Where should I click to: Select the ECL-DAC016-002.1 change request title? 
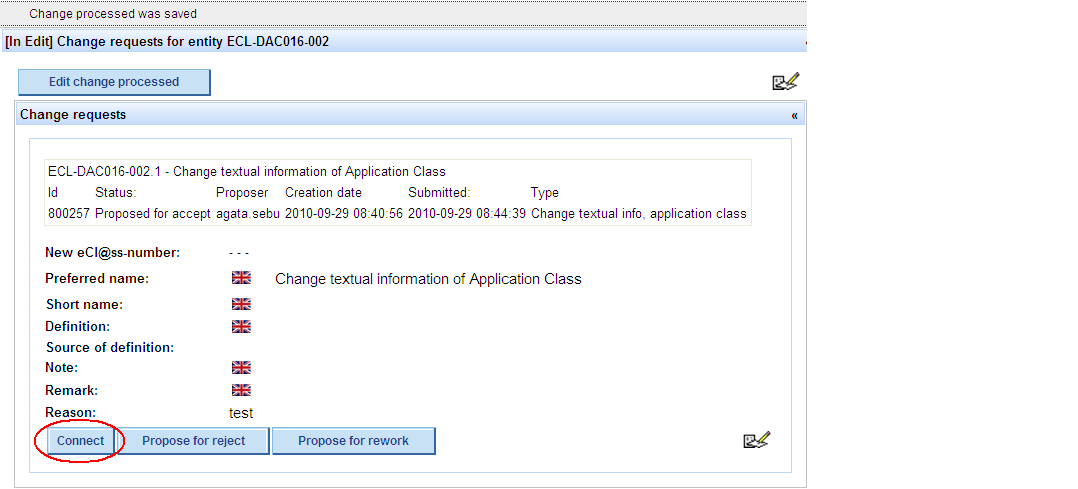246,172
